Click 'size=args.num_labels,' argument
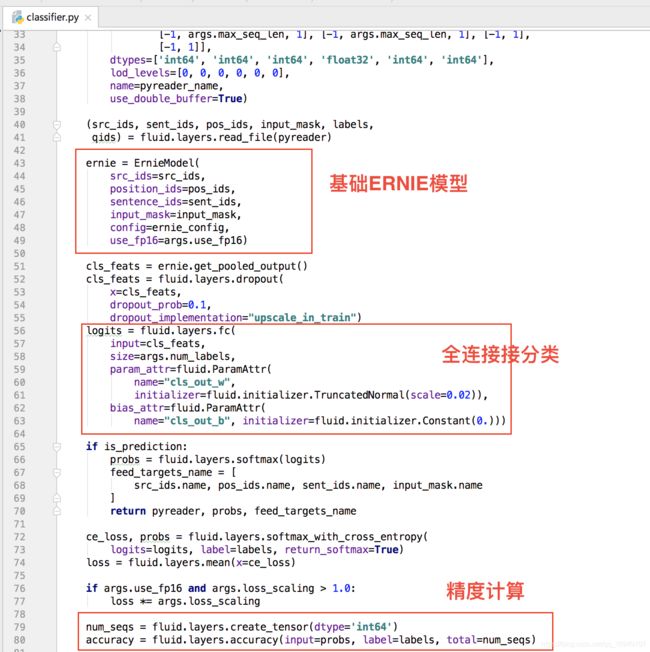 173,356
